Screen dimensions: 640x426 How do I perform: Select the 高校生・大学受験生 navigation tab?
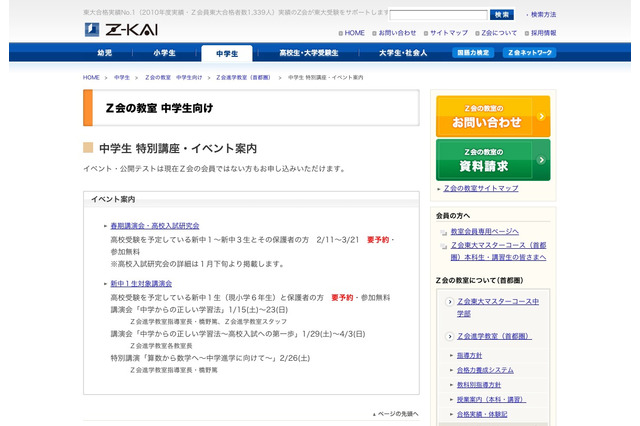point(309,53)
